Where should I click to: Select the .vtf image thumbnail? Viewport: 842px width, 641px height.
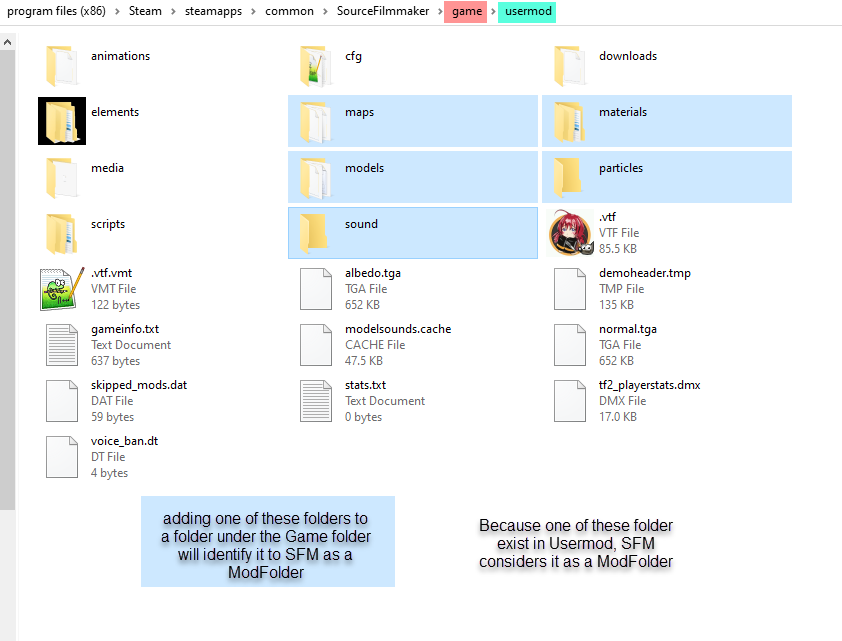[571, 233]
